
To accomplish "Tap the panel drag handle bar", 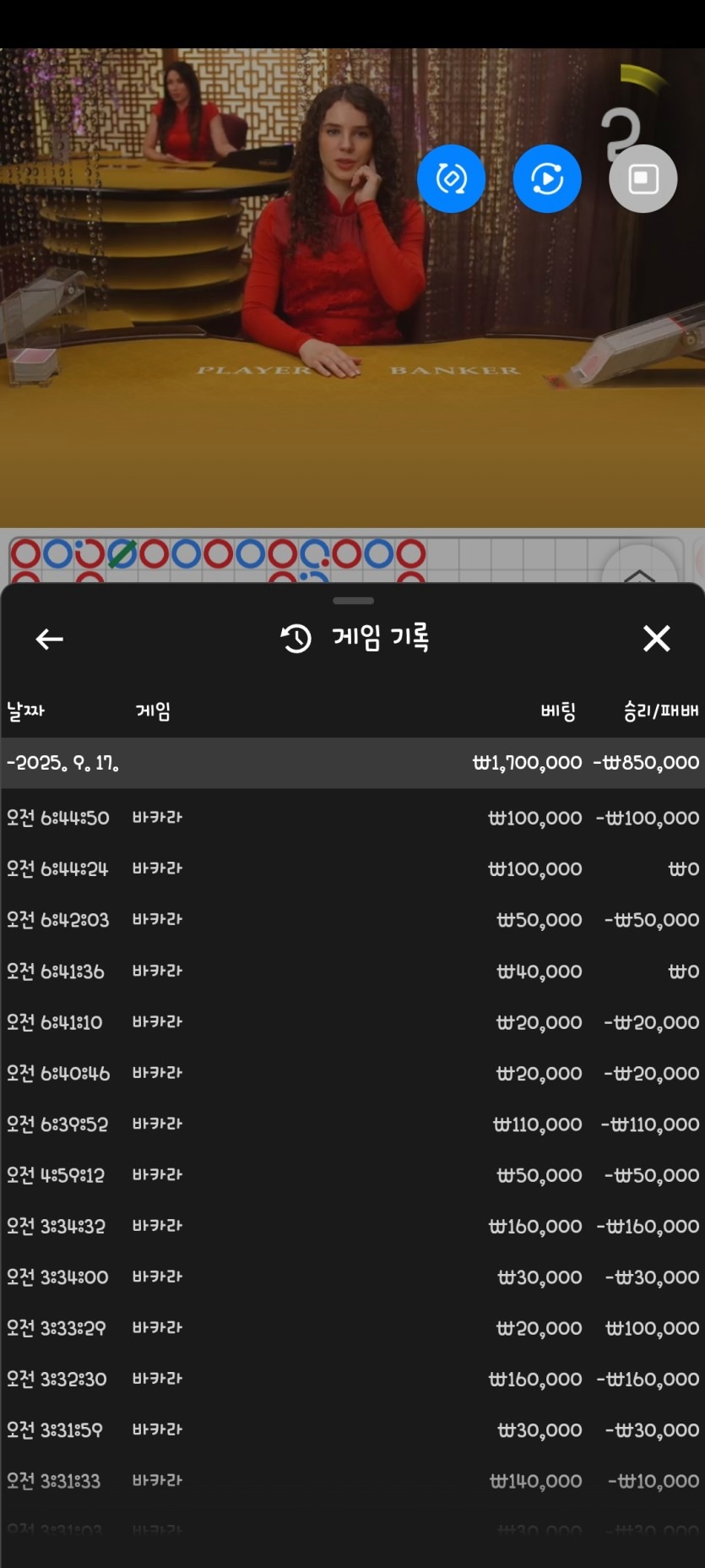I will 353,601.
